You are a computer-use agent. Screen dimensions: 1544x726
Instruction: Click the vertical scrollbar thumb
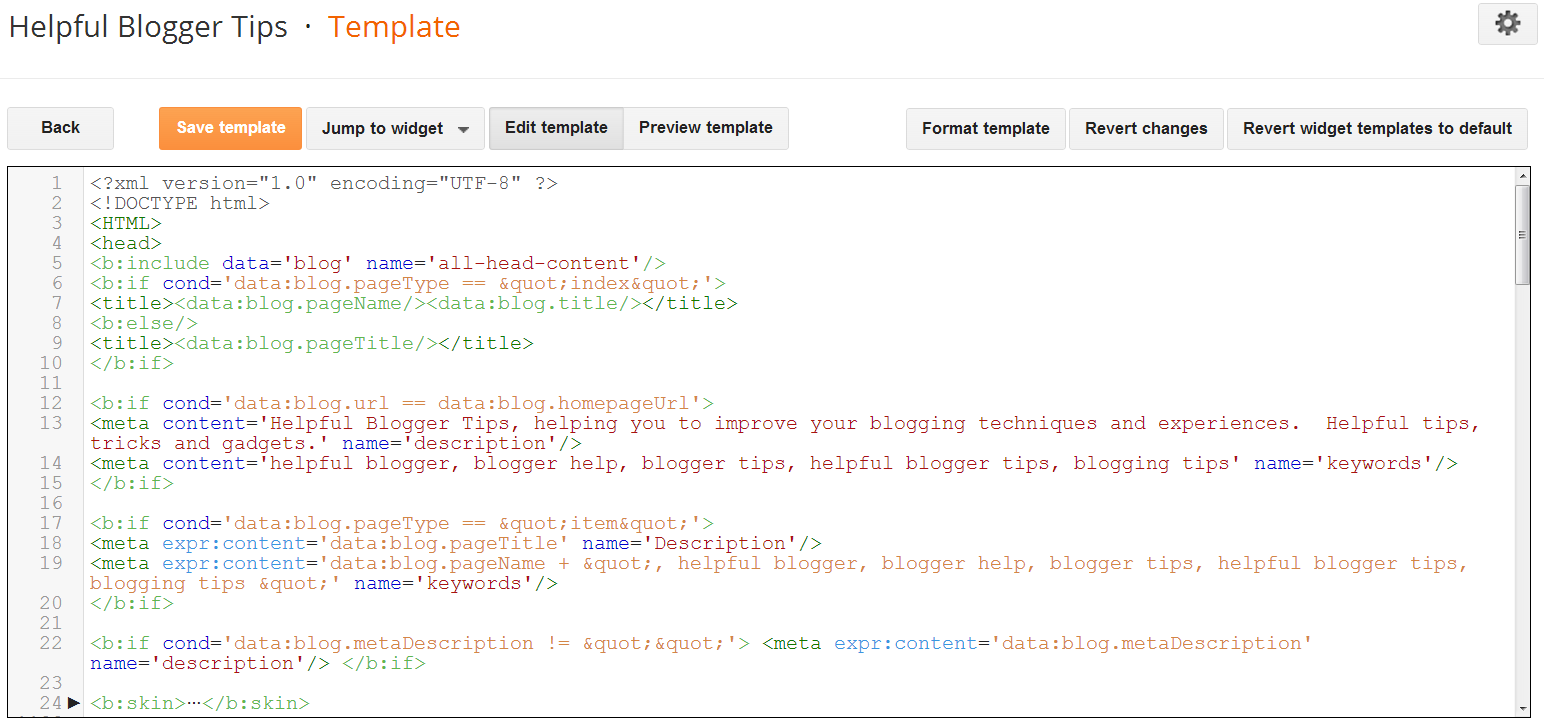[1522, 235]
